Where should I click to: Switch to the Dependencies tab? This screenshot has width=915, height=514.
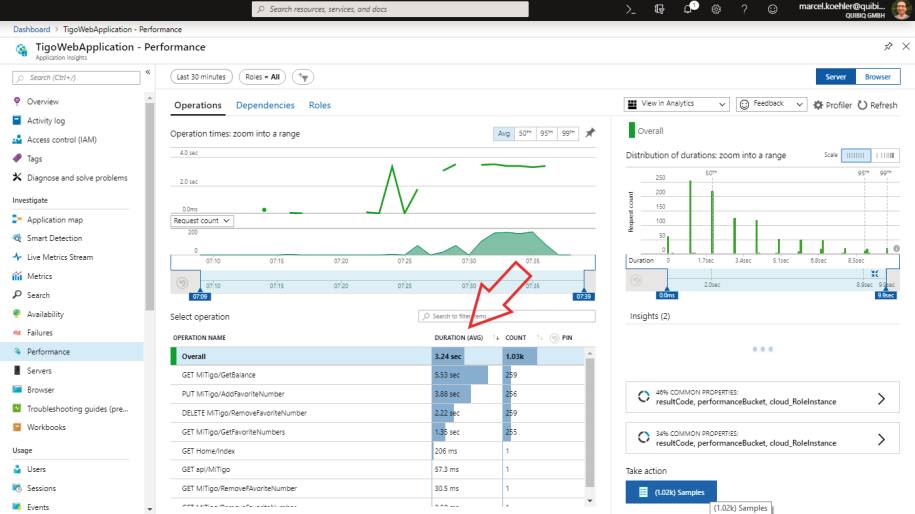click(265, 106)
